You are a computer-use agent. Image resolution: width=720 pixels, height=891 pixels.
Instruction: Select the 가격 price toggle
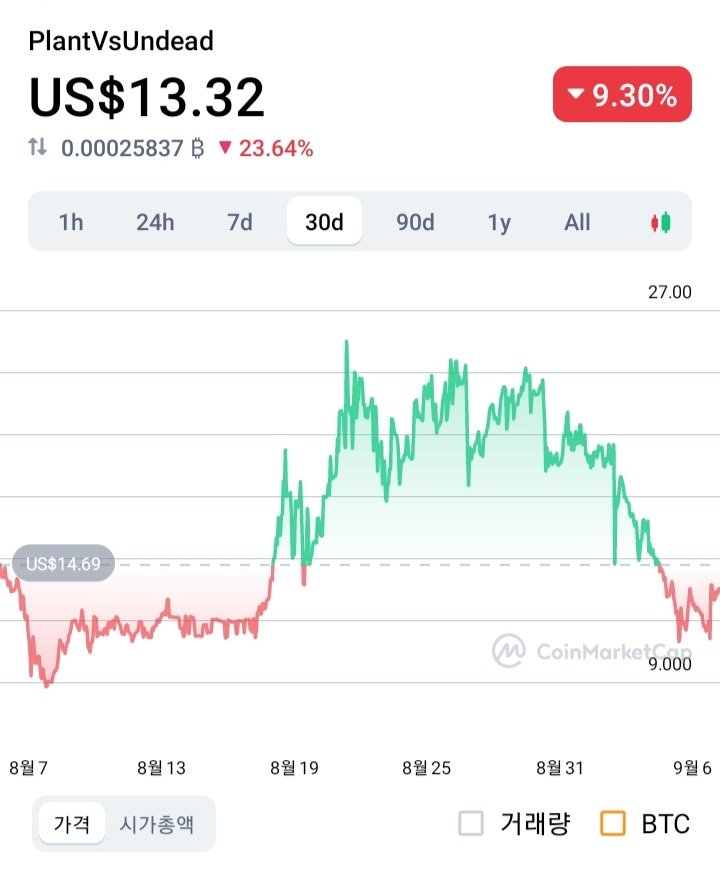(x=72, y=824)
